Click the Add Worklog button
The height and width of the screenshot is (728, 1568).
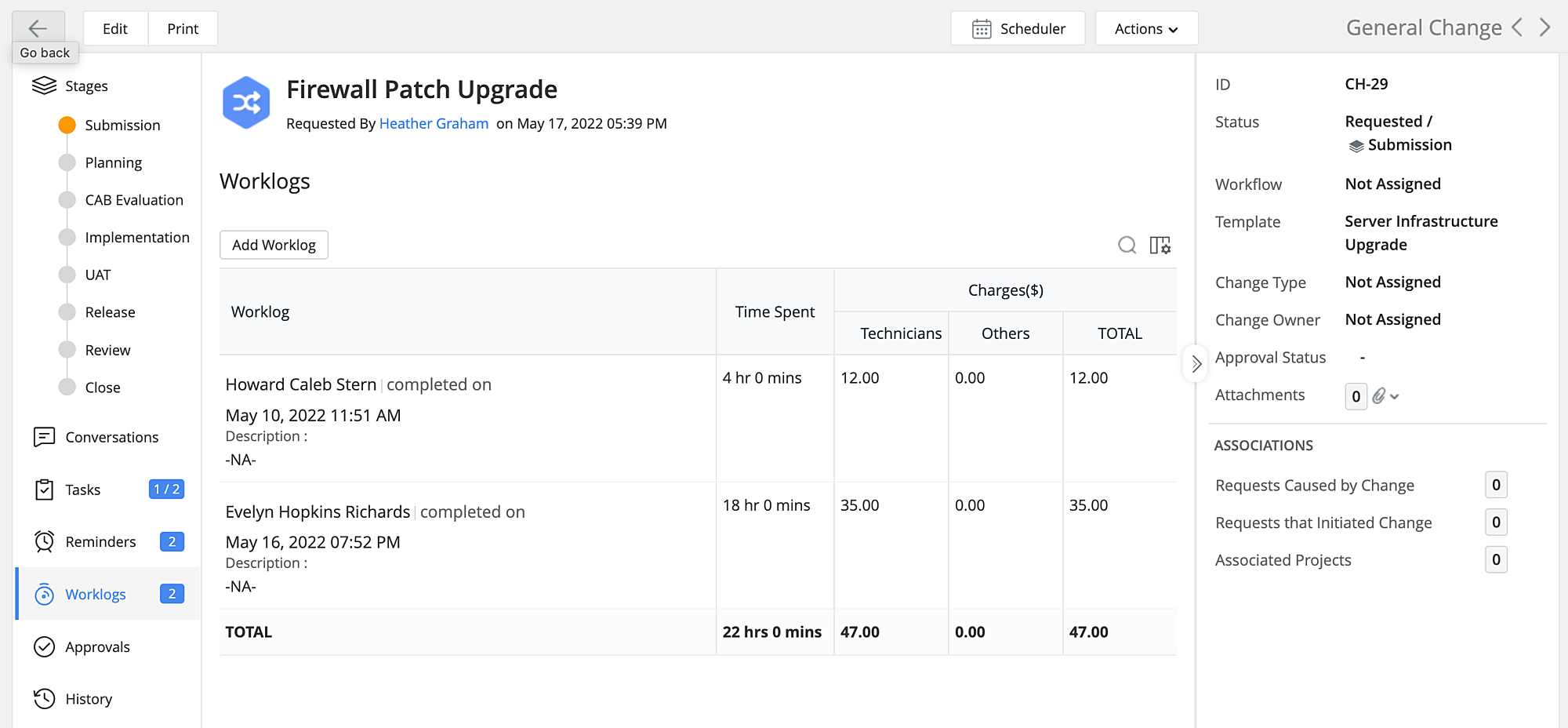pos(274,245)
